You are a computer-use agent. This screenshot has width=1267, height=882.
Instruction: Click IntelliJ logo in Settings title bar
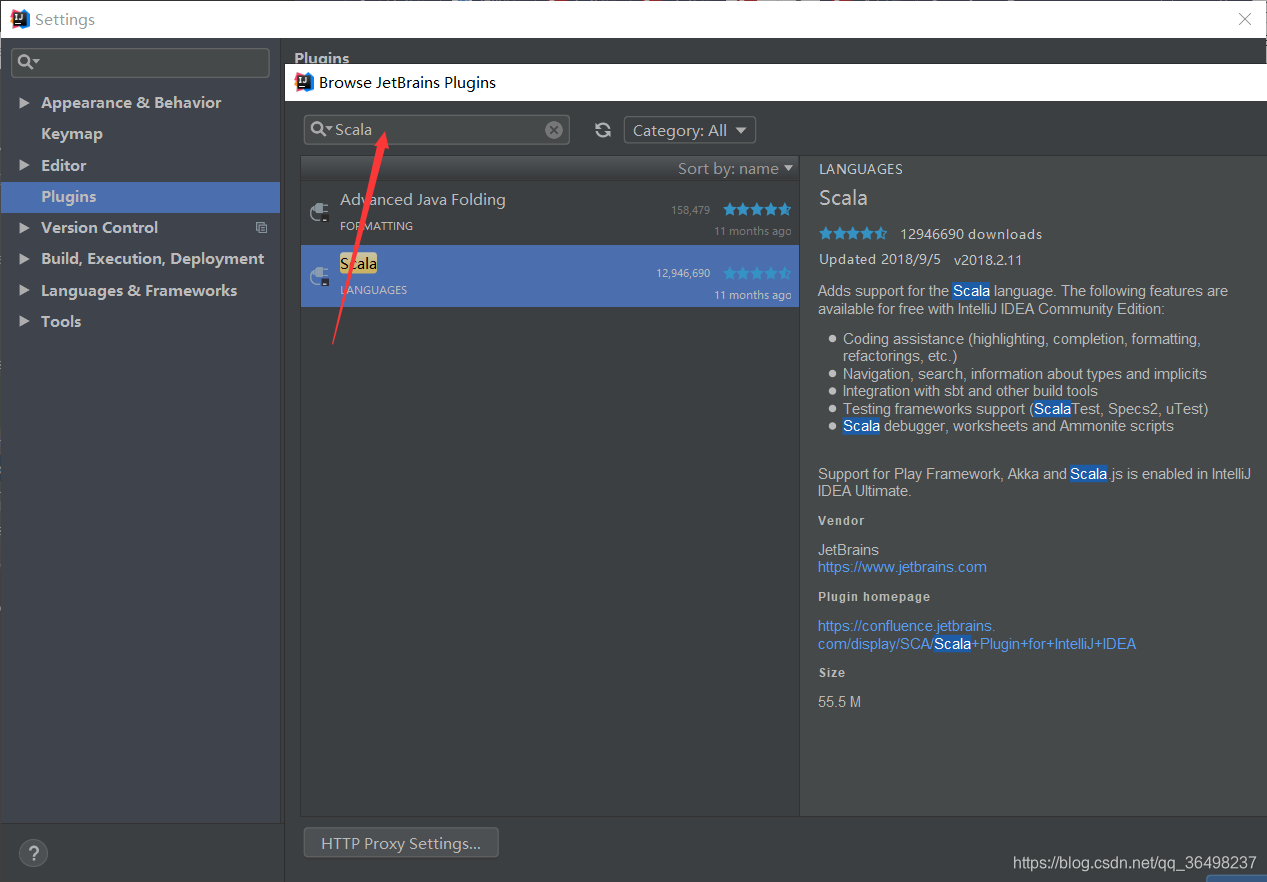coord(20,19)
